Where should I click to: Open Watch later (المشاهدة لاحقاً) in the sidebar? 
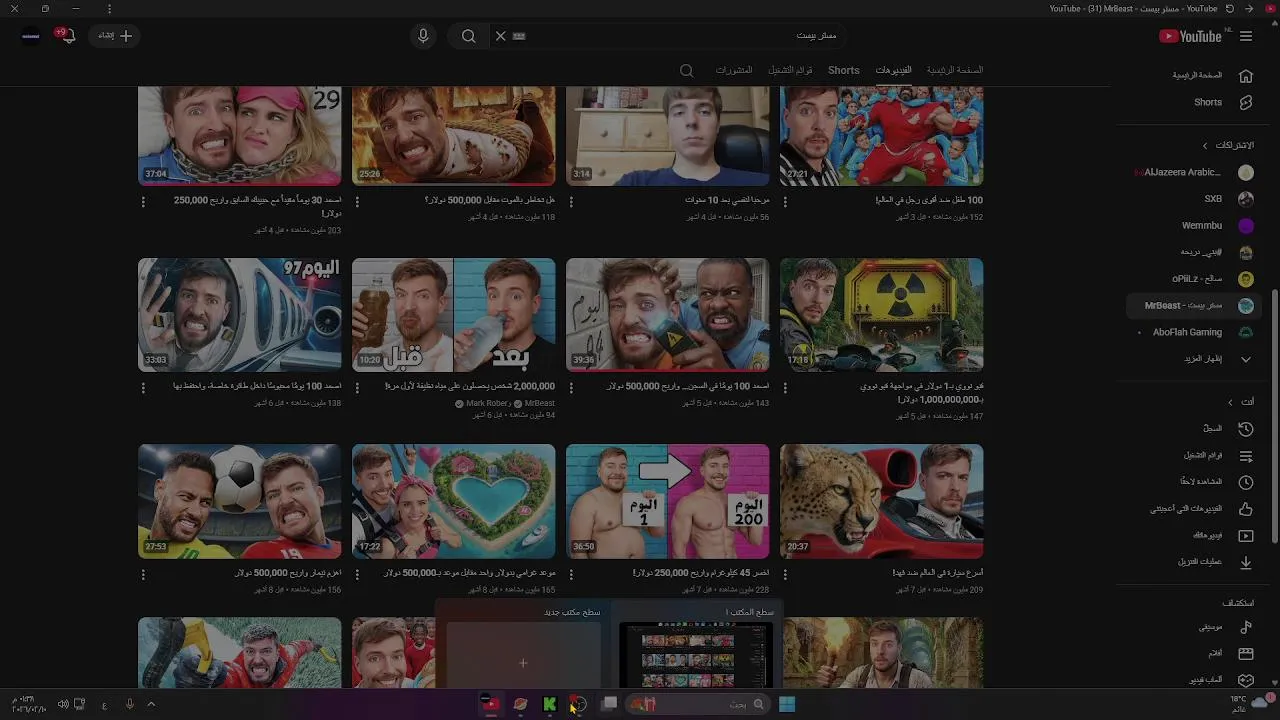point(1196,482)
